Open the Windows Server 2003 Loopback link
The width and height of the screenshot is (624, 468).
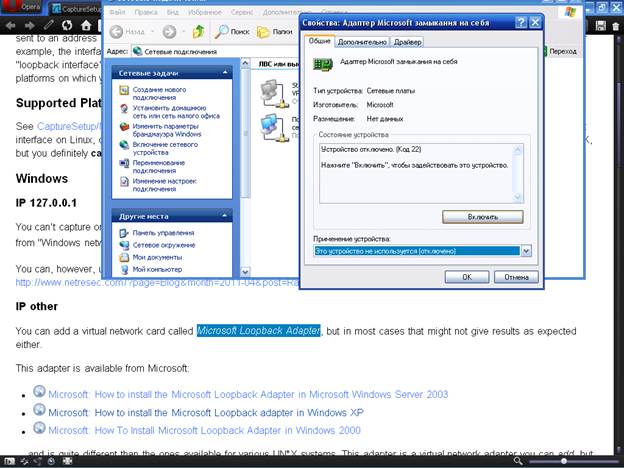pos(248,394)
